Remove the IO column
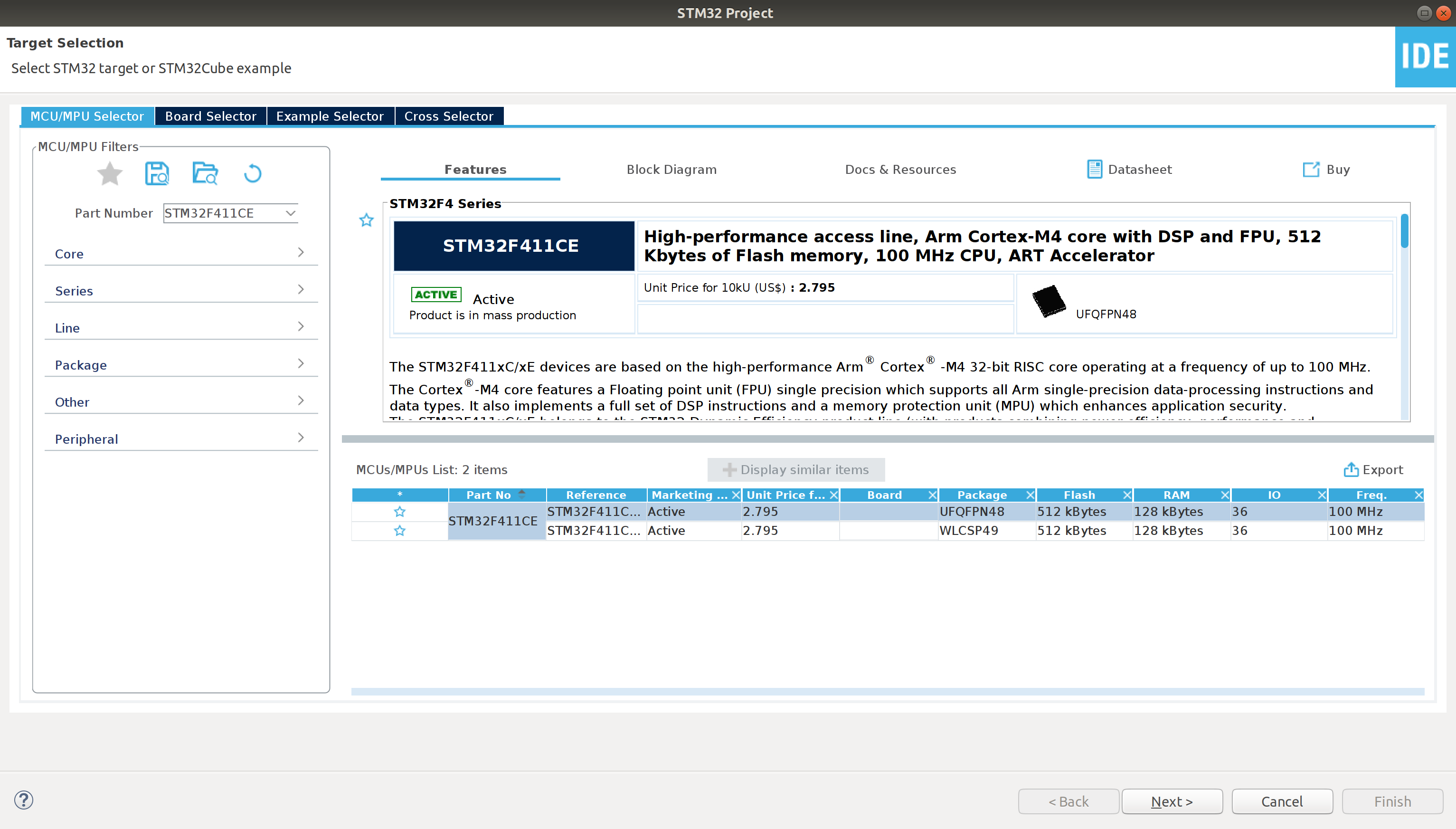Screen dimensions: 1456x829 tap(1322, 495)
